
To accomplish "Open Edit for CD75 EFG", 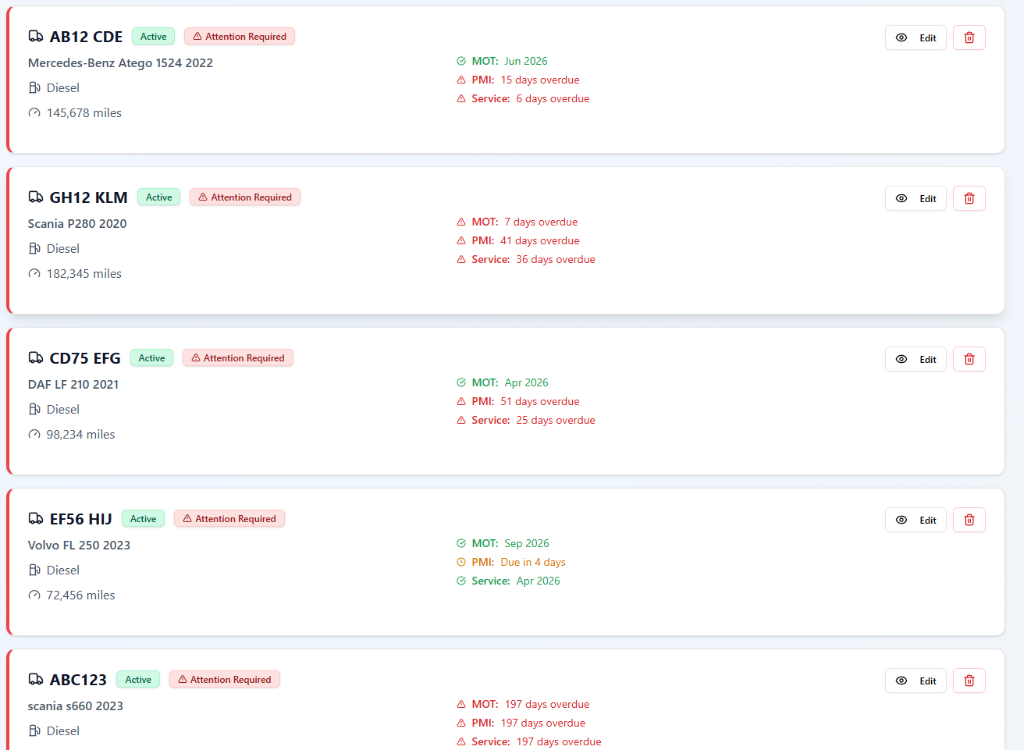I will point(916,359).
